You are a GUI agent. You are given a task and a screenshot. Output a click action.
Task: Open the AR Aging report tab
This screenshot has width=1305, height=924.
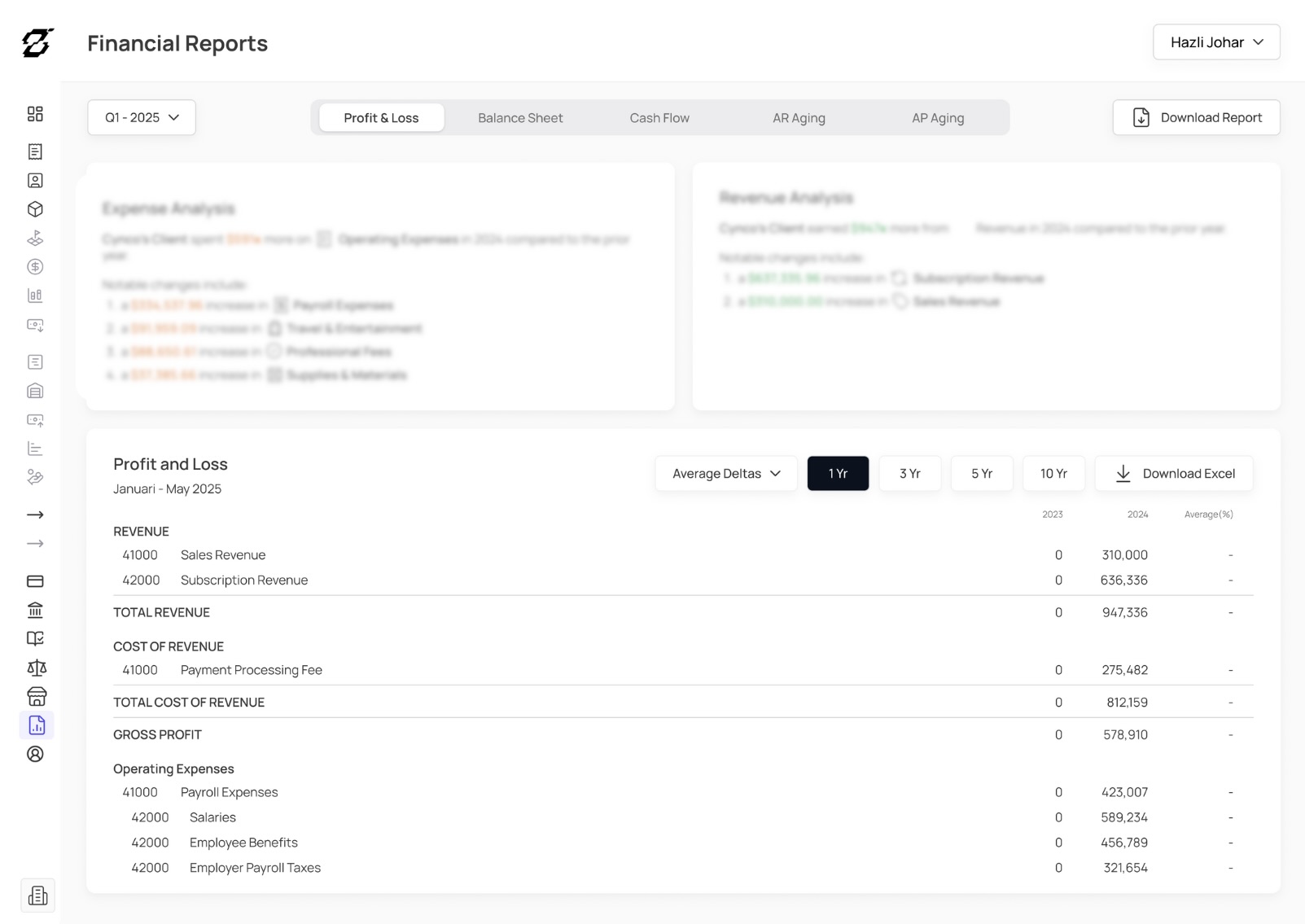point(799,117)
